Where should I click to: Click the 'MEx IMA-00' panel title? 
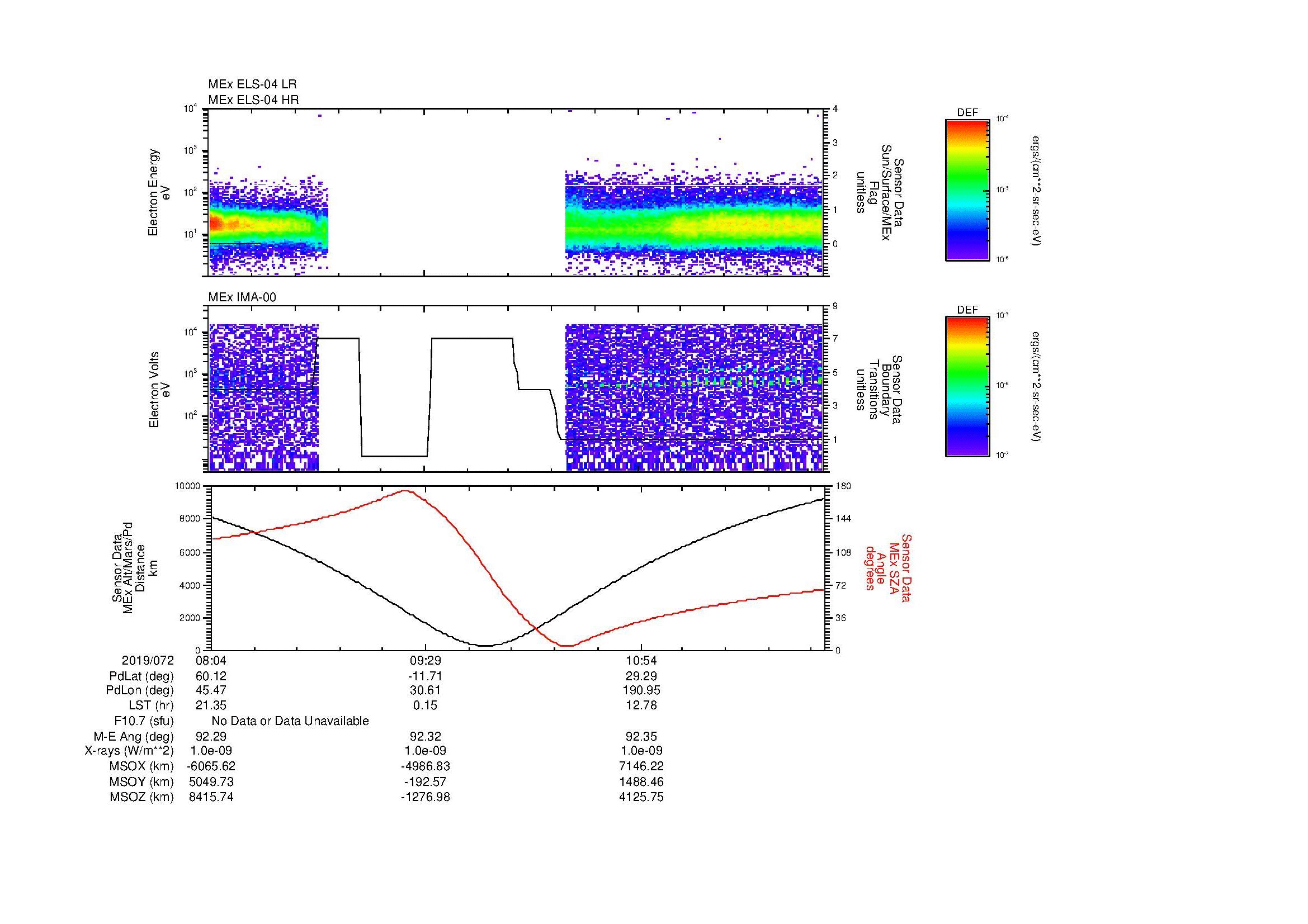[242, 297]
